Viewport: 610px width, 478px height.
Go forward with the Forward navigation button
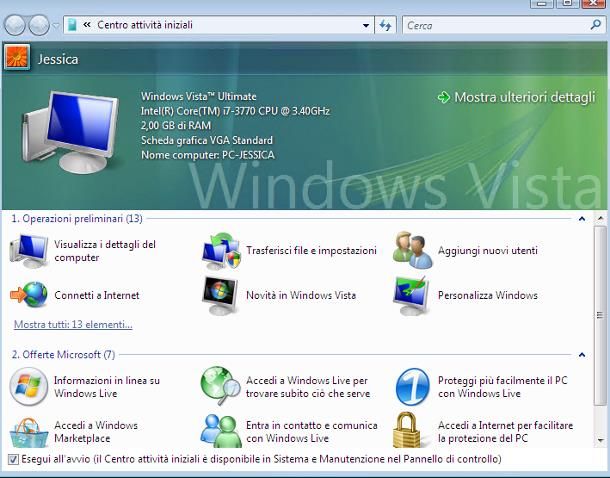(x=39, y=25)
